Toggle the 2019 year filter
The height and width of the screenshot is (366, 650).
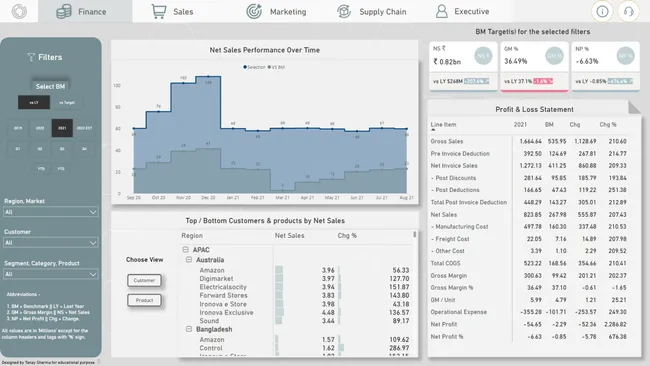(18, 128)
